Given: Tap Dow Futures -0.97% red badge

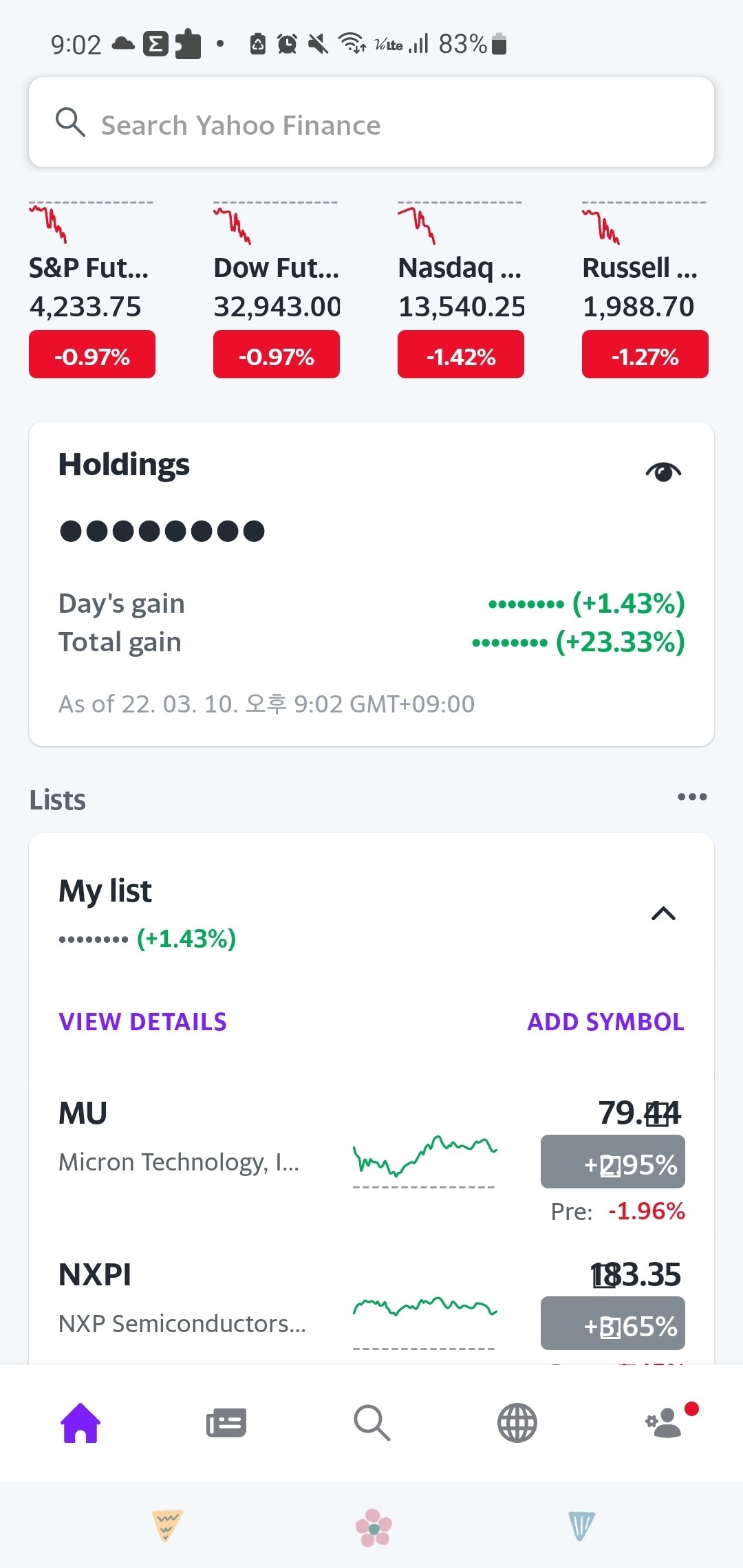Looking at the screenshot, I should tap(277, 355).
